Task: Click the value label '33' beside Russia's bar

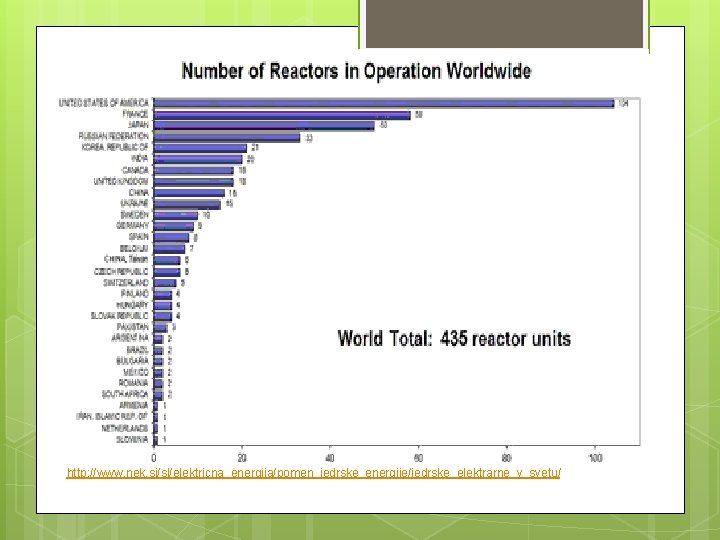Action: 309,138
